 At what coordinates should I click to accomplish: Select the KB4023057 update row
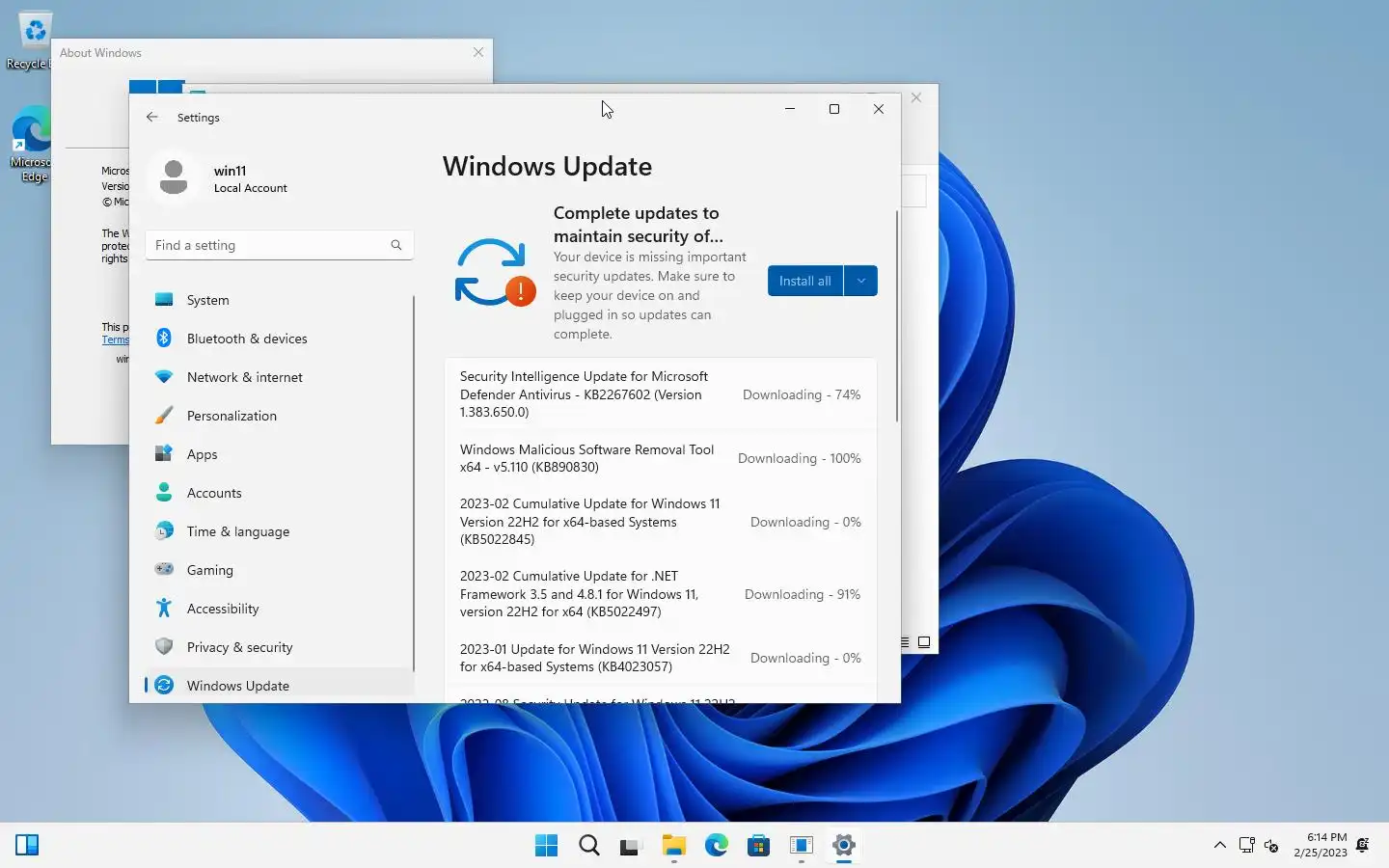(661, 658)
